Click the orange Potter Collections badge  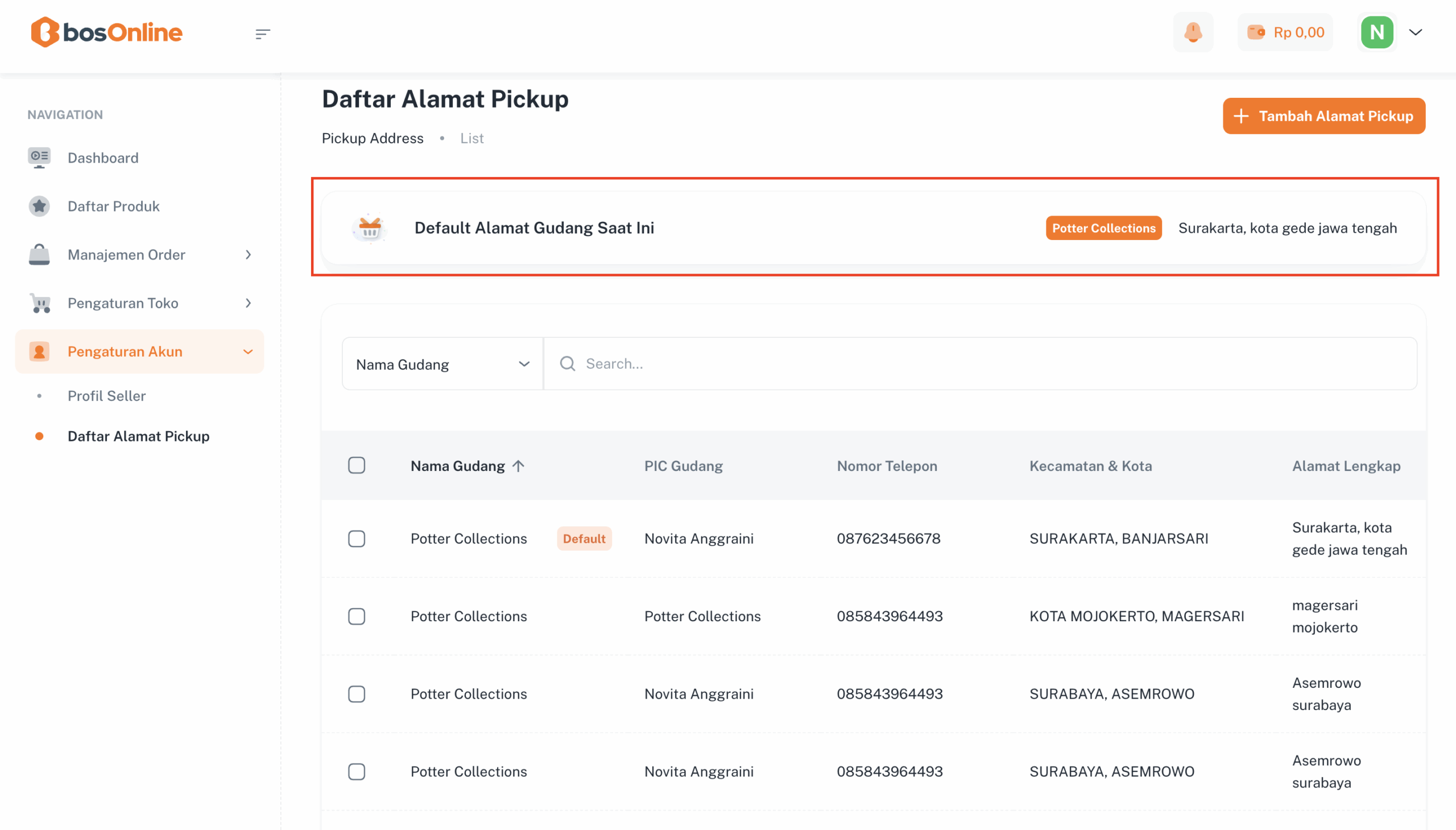1103,228
